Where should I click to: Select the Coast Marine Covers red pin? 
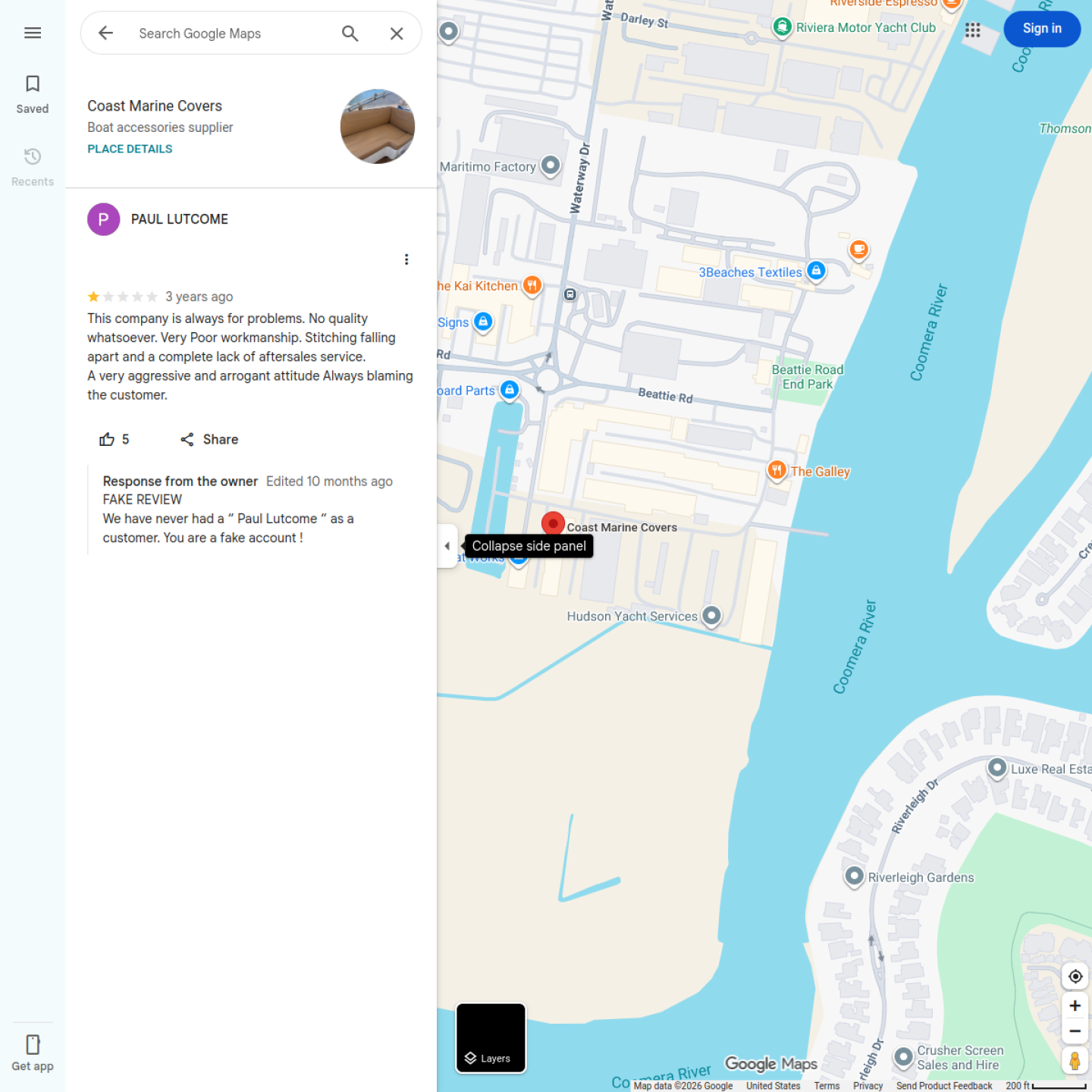click(553, 523)
